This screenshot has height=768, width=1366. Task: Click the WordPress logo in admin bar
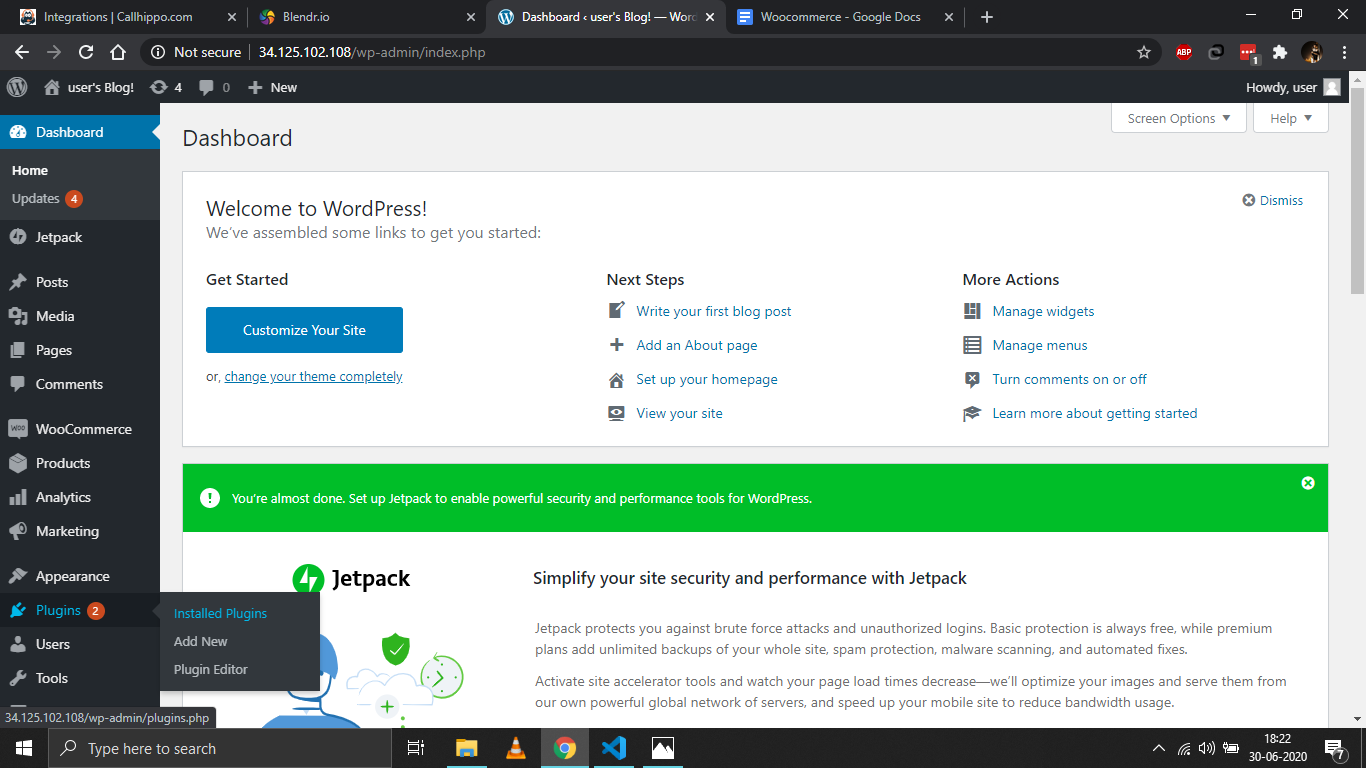click(17, 87)
